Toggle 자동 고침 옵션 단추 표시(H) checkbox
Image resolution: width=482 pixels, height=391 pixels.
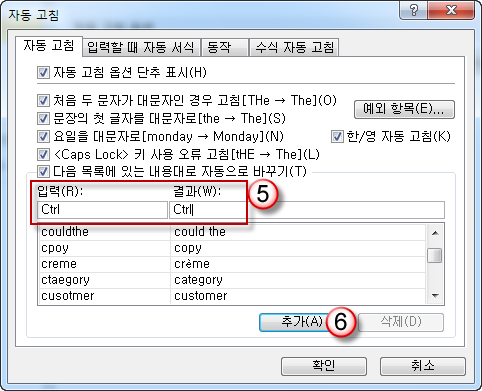[x=43, y=72]
